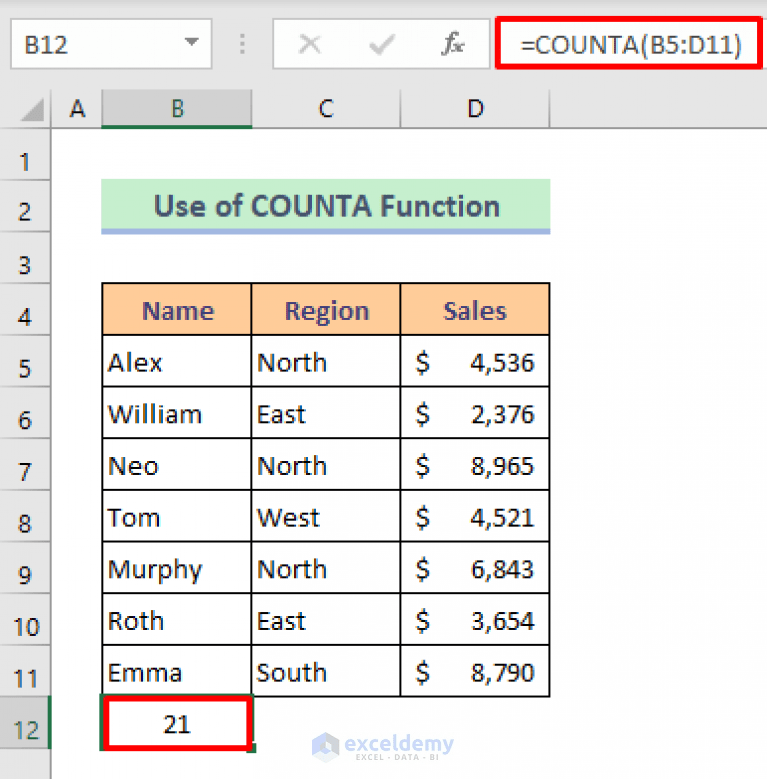The image size is (767, 779).
Task: Click the 'South' region cell
Action: [x=326, y=672]
